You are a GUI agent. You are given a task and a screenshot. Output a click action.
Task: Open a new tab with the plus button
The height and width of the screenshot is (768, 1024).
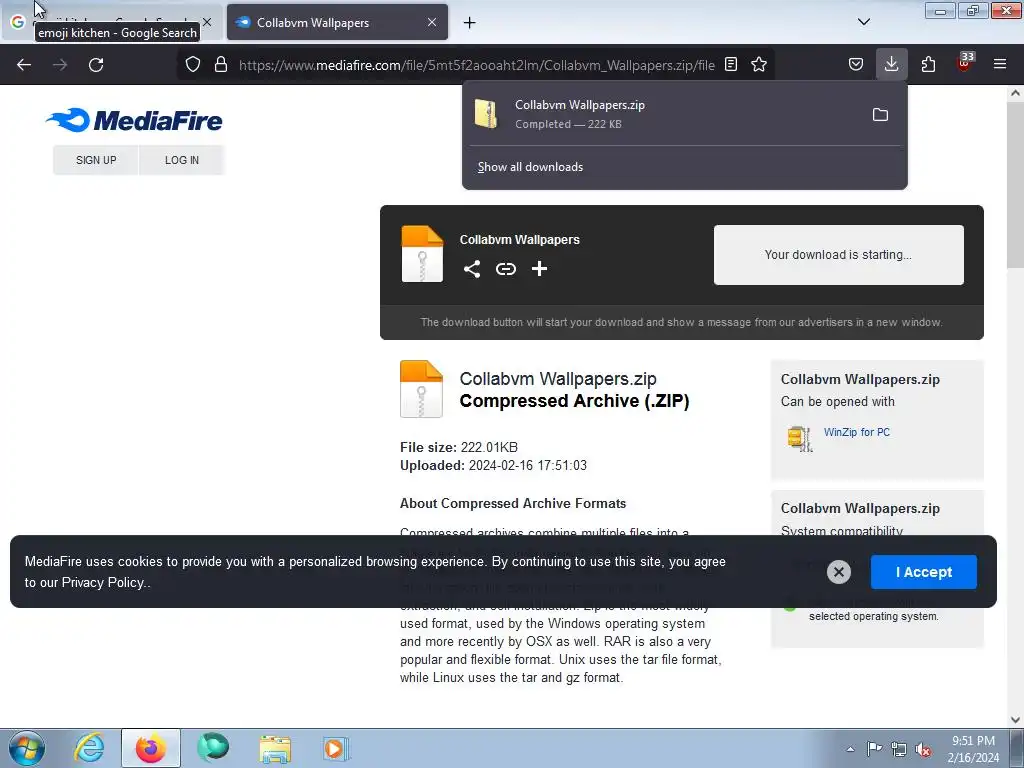pyautogui.click(x=470, y=23)
